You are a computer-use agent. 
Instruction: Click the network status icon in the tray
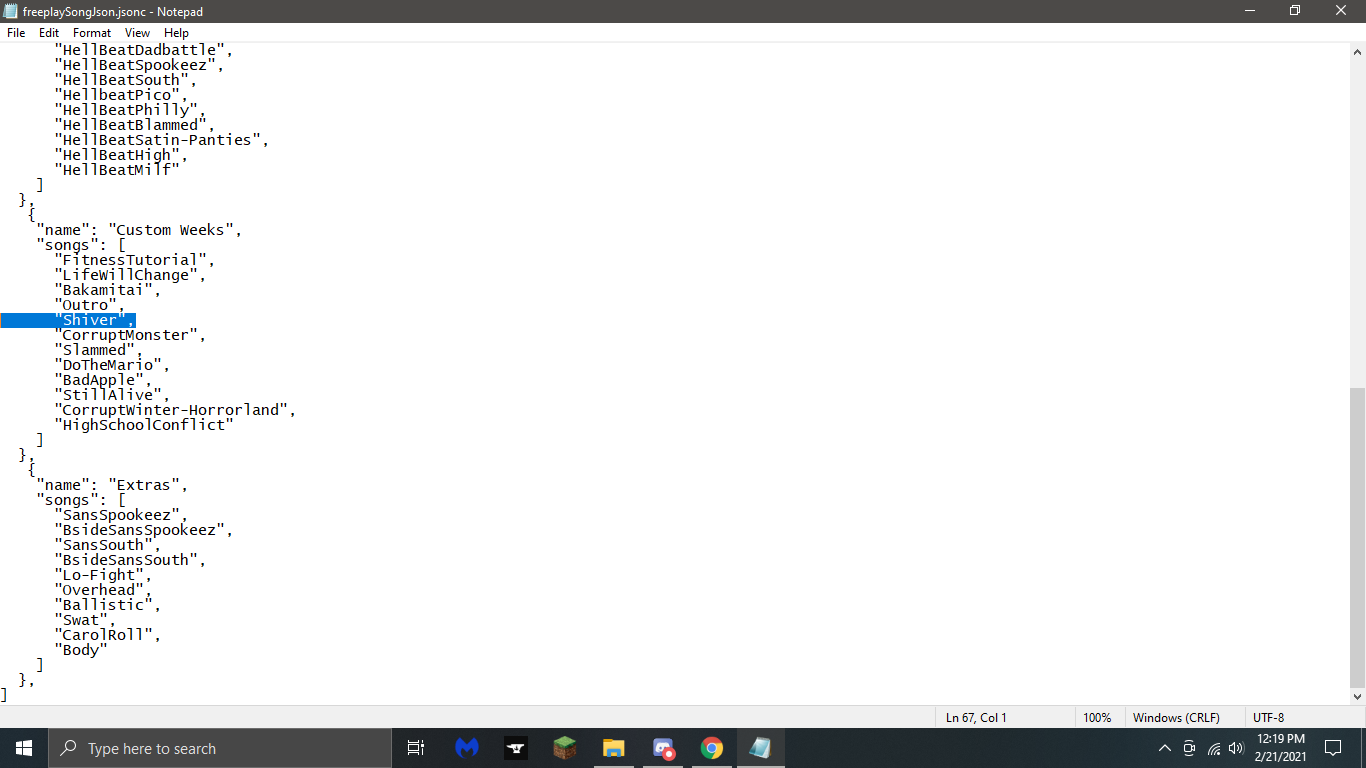click(x=1213, y=748)
